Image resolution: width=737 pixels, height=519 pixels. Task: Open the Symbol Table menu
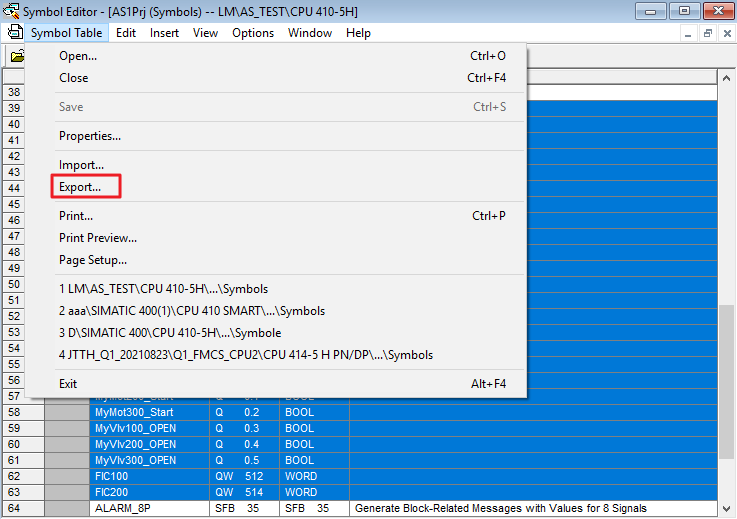(x=66, y=33)
